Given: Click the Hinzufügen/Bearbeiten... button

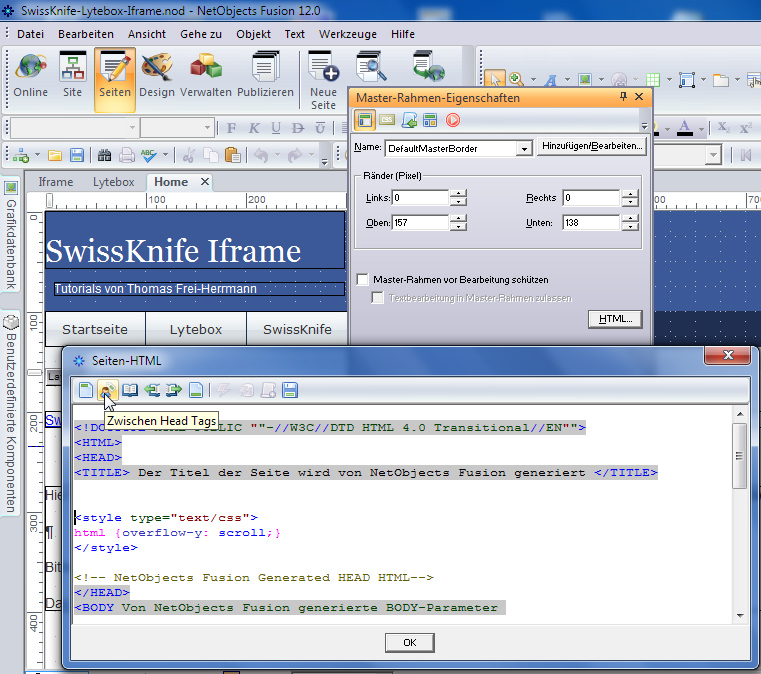Looking at the screenshot, I should tap(592, 147).
